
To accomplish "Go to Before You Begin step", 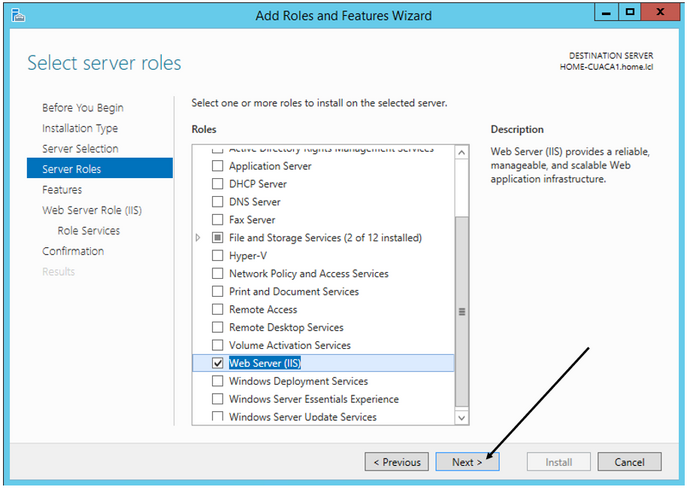I will 83,108.
